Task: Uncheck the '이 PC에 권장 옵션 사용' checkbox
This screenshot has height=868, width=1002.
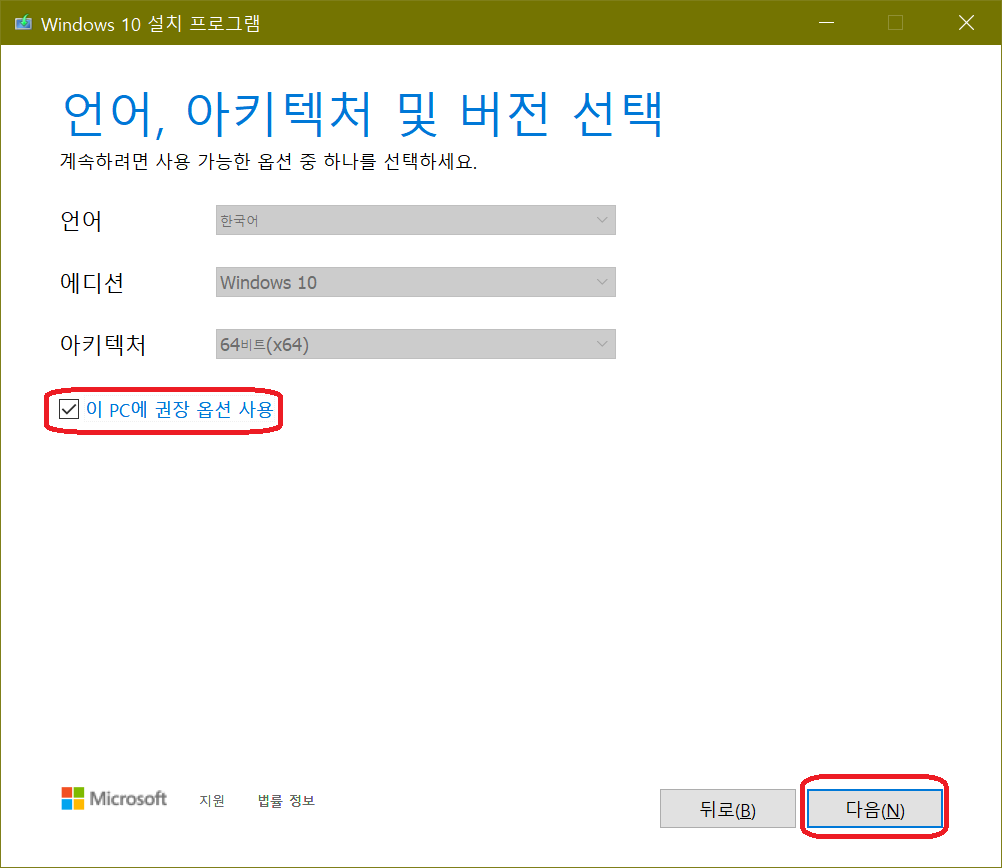Action: click(69, 409)
